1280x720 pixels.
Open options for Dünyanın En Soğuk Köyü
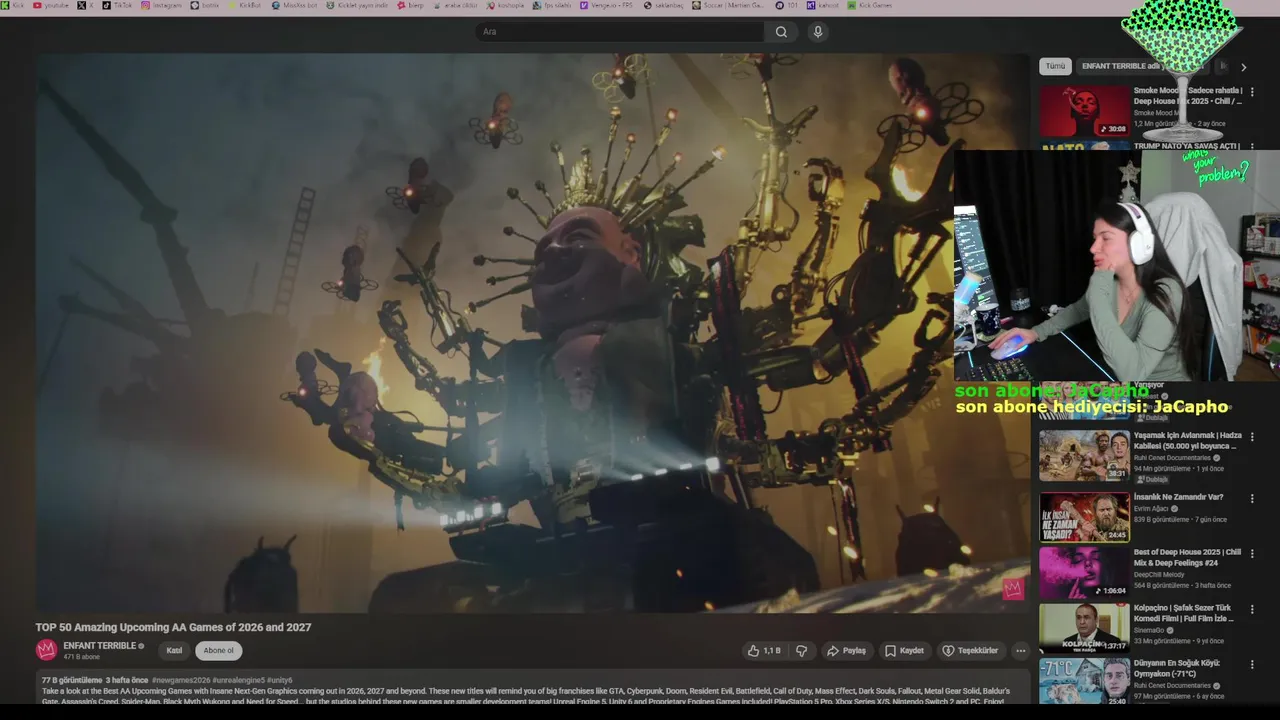(x=1252, y=665)
